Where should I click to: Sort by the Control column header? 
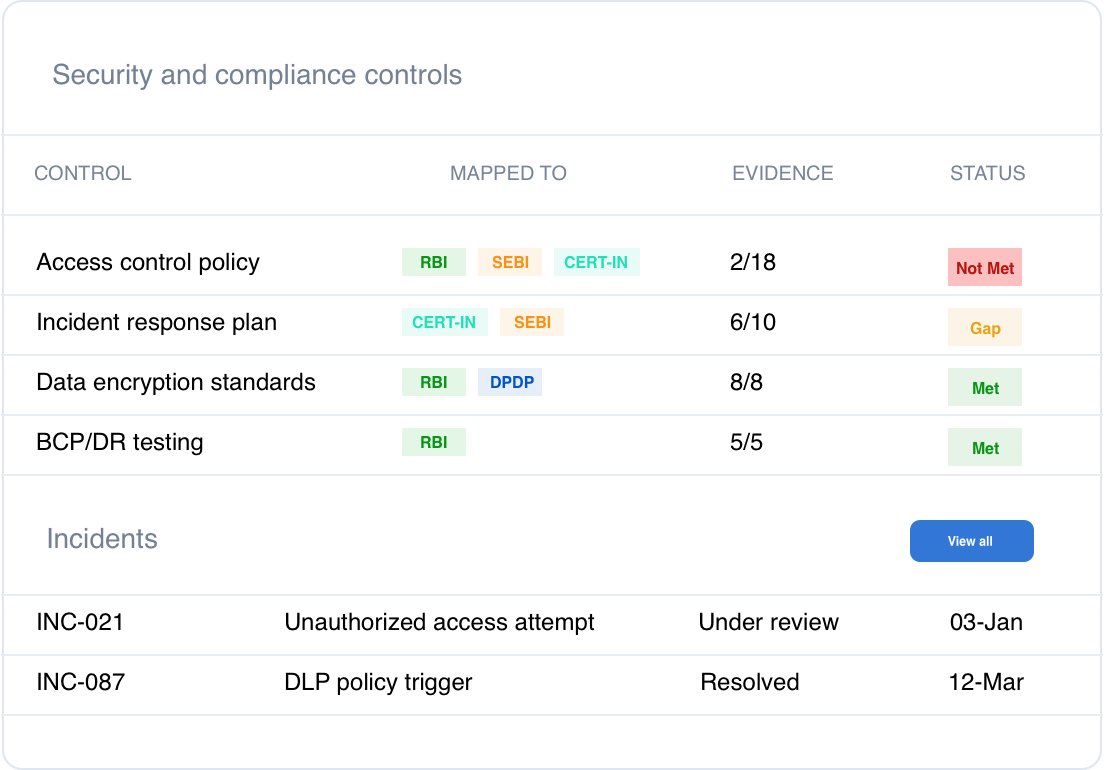coord(82,173)
